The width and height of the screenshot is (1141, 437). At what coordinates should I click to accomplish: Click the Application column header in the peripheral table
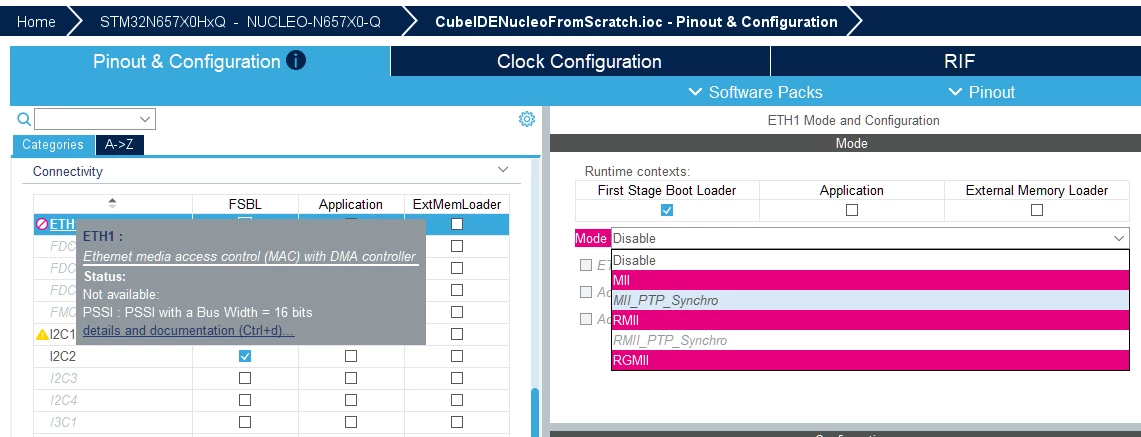(x=351, y=204)
